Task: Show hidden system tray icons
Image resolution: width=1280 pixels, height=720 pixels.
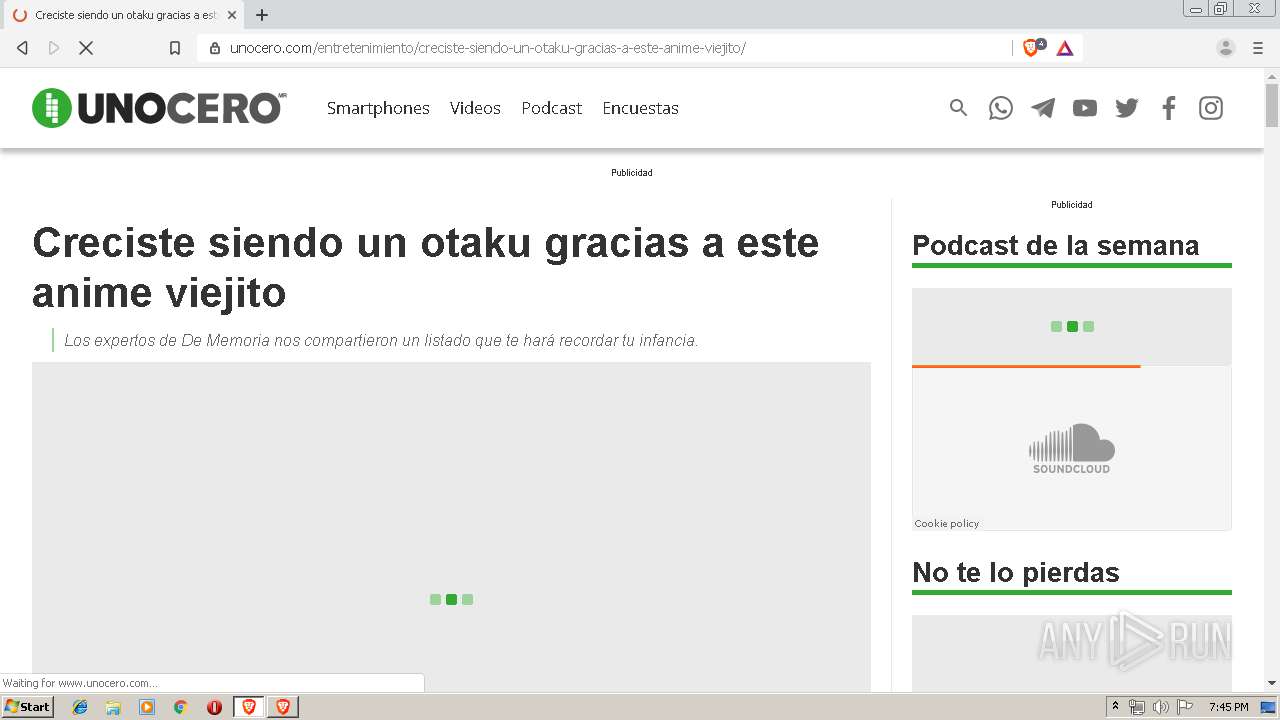Action: [1116, 707]
